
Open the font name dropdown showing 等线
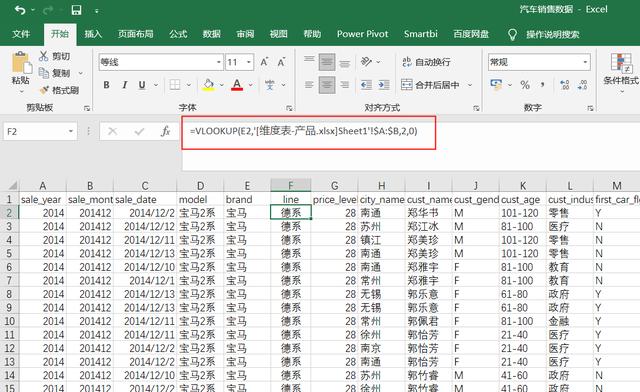[219, 62]
